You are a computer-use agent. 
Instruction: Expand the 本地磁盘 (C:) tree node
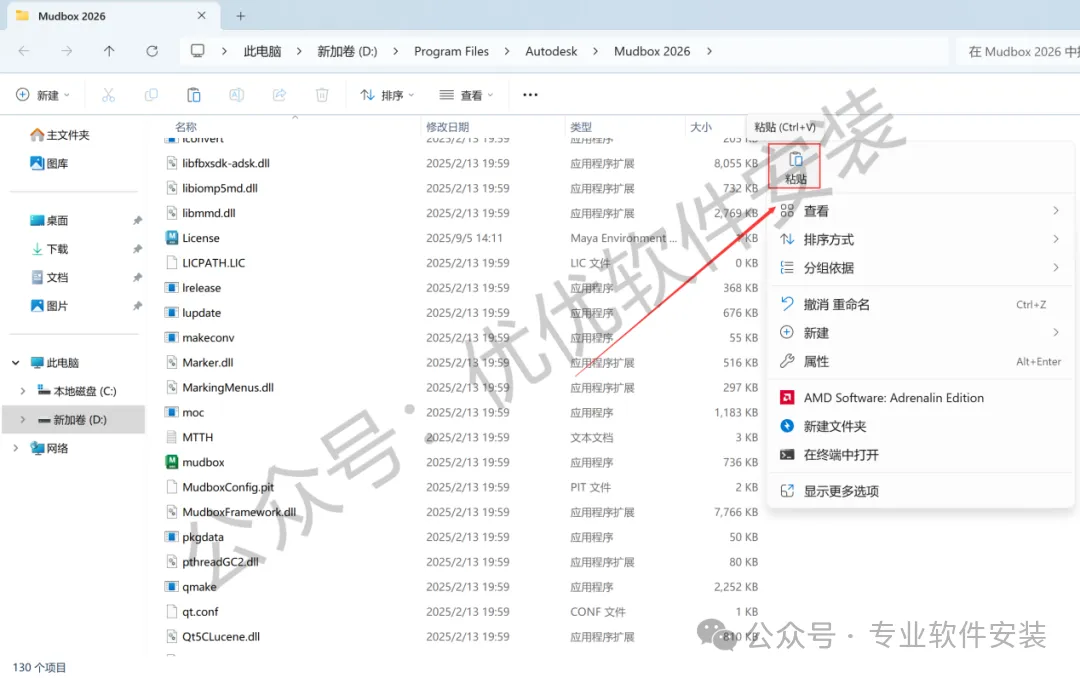click(23, 391)
